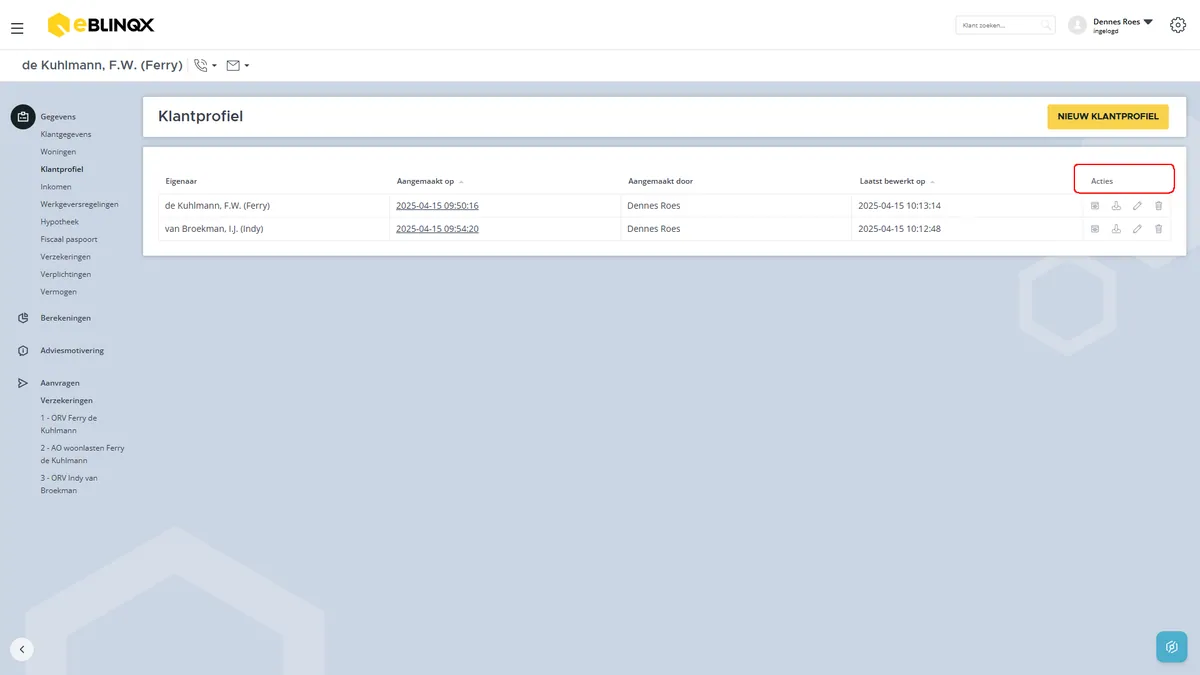Open the settings gear icon
Viewport: 1200px width, 675px height.
pos(1177,25)
